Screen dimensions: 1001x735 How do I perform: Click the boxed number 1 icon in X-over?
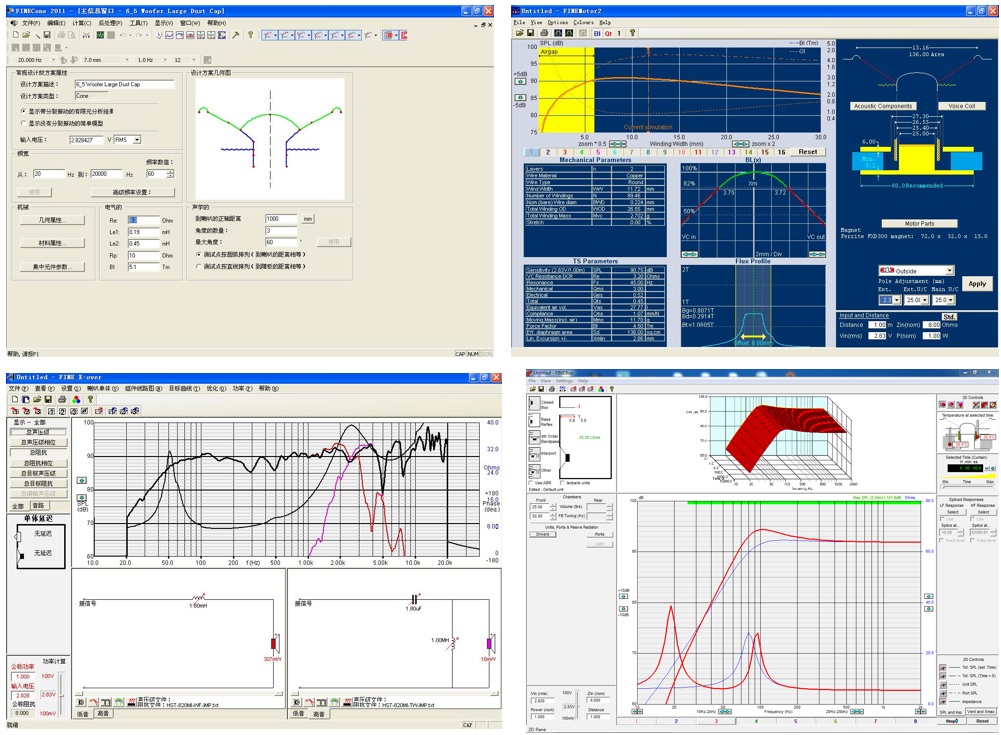(51, 411)
